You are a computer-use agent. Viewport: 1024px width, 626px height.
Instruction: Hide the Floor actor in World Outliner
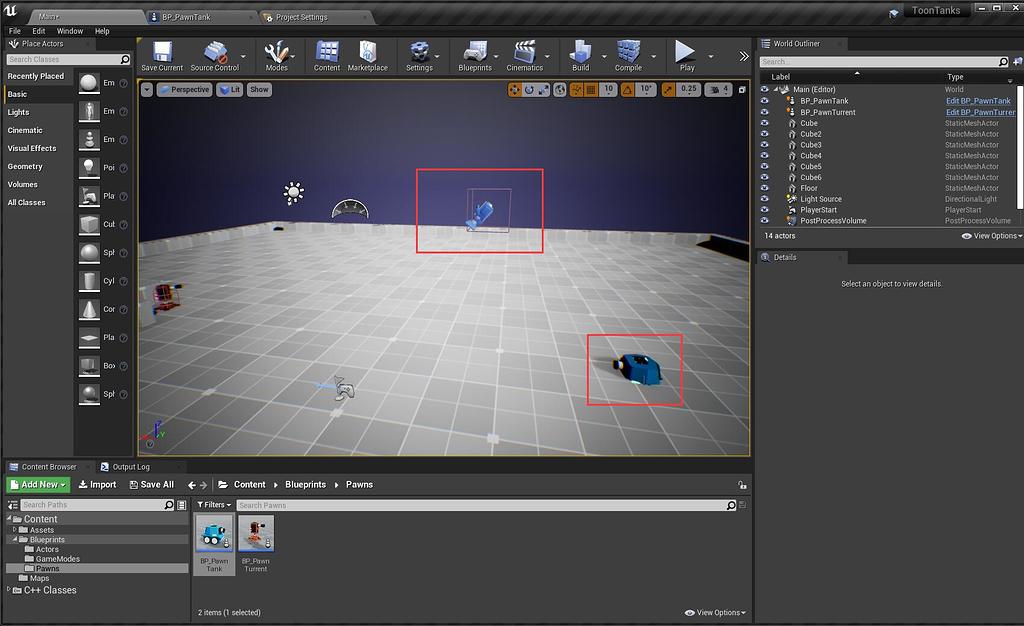(x=765, y=187)
